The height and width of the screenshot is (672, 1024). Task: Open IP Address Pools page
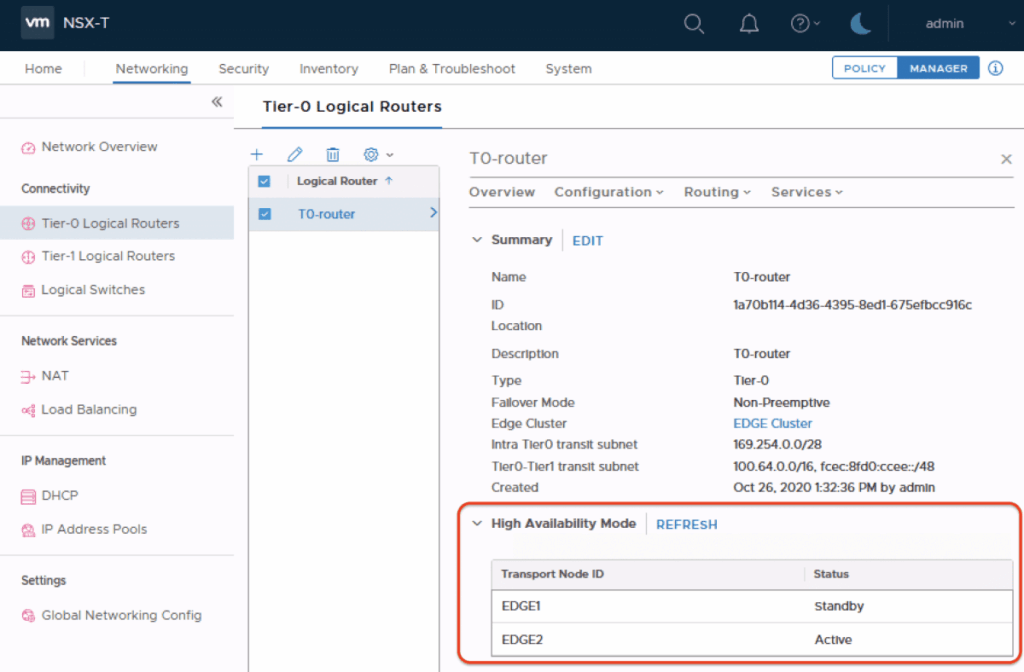[x=94, y=529]
